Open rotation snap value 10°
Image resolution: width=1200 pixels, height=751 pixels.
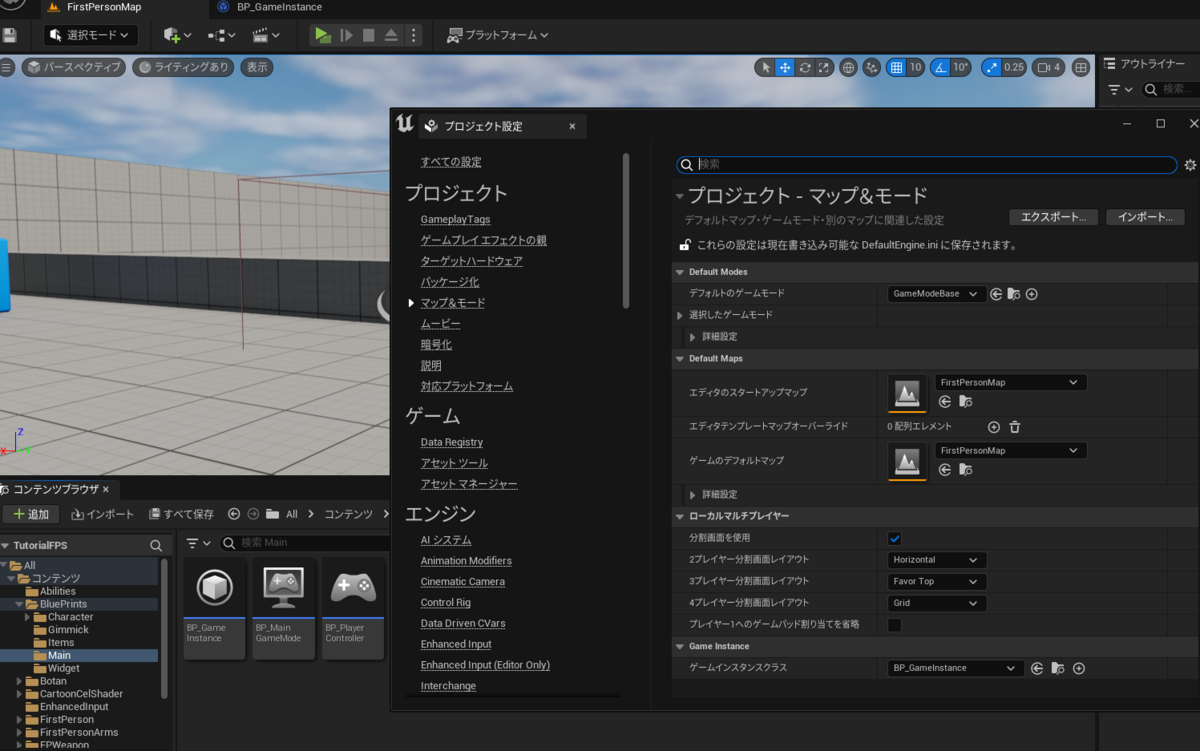(961, 67)
